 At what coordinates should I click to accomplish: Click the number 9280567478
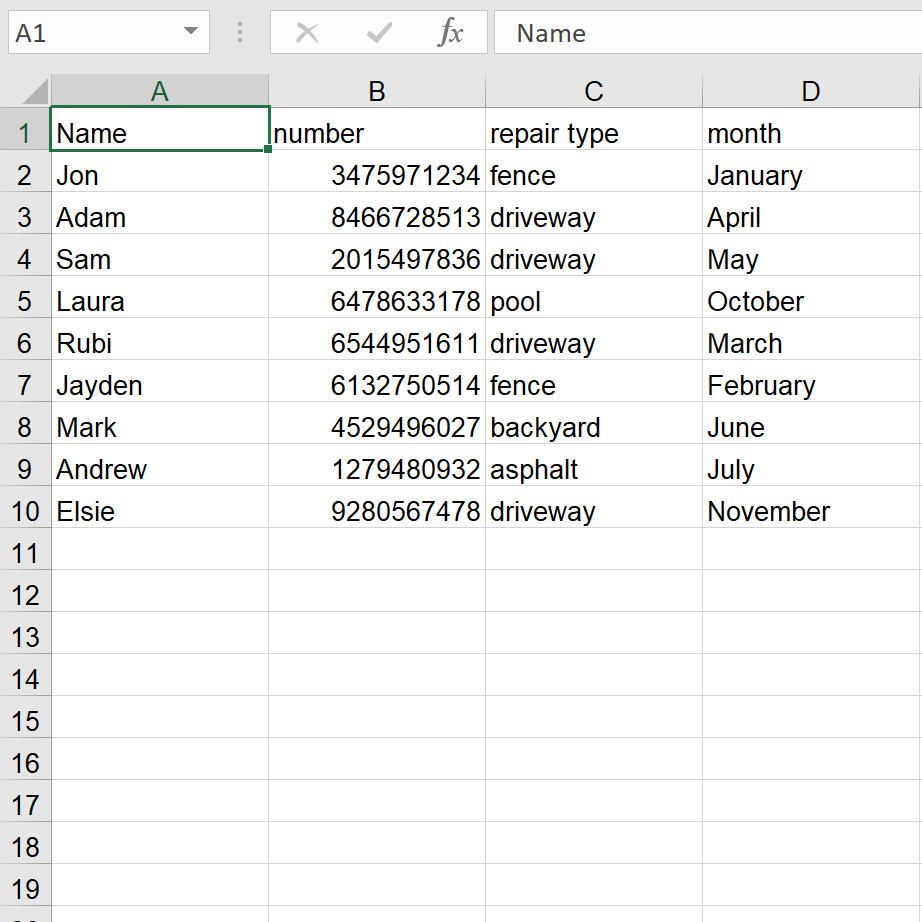point(377,507)
